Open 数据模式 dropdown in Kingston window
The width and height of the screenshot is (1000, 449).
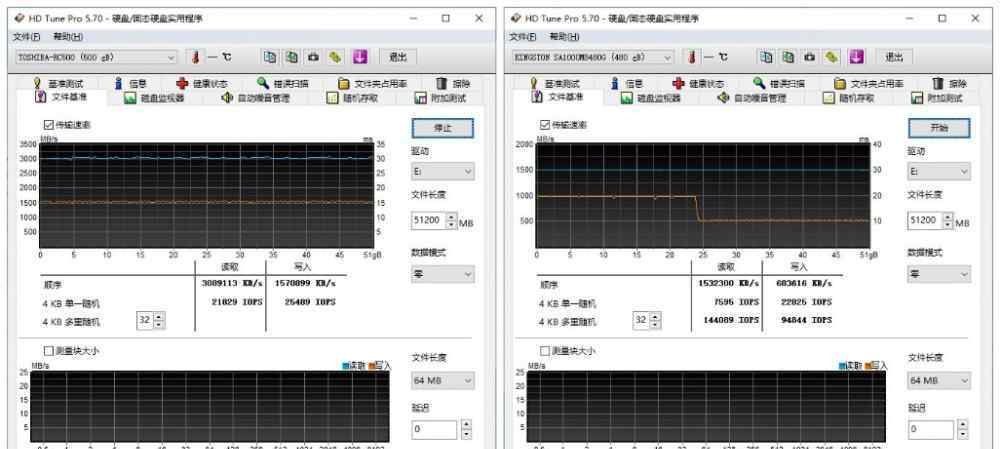tap(939, 274)
